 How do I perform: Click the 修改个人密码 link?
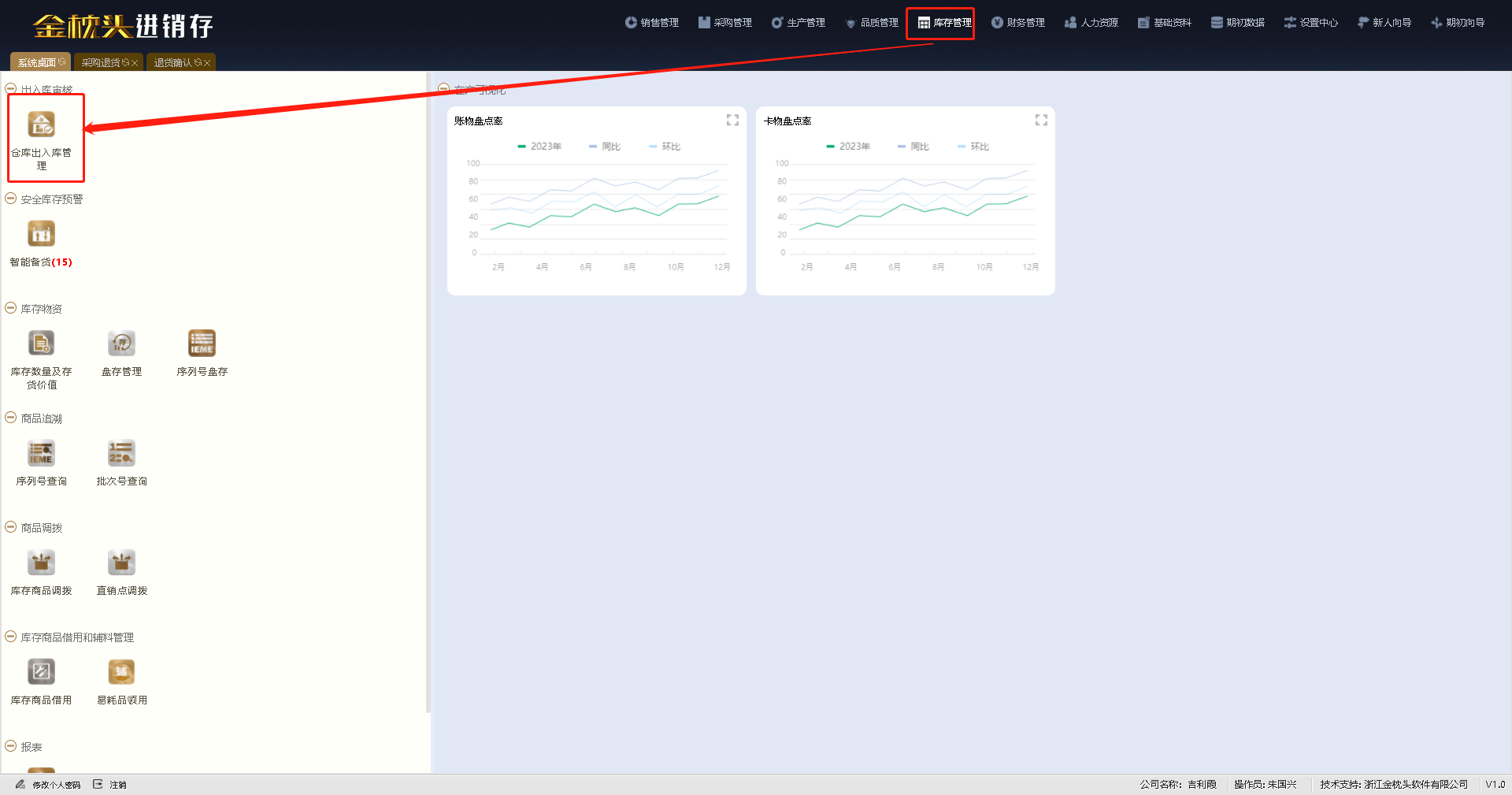click(57, 785)
